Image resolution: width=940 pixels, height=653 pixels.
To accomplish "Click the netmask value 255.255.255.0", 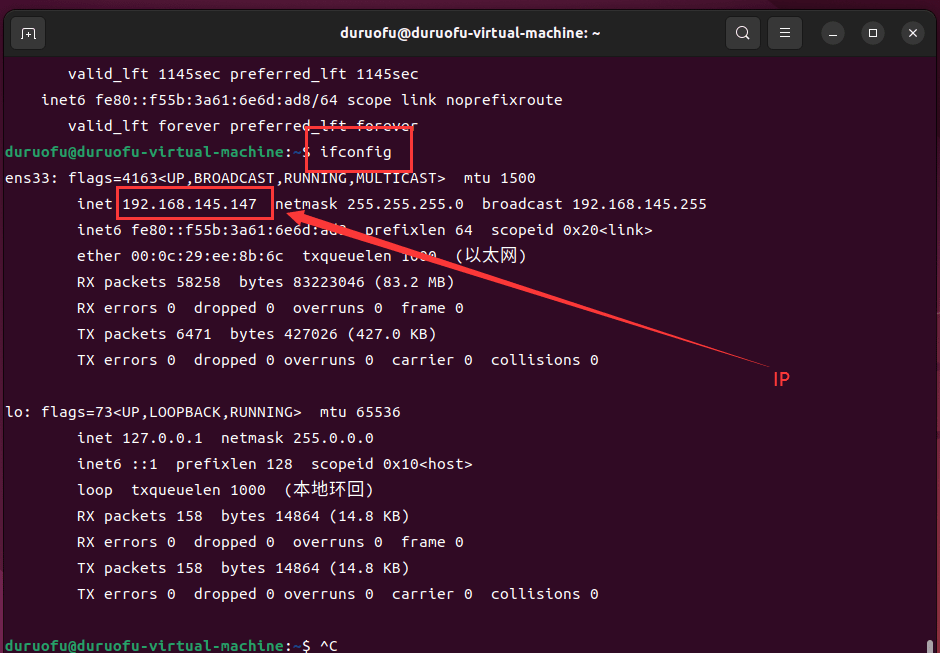I will 405,204.
